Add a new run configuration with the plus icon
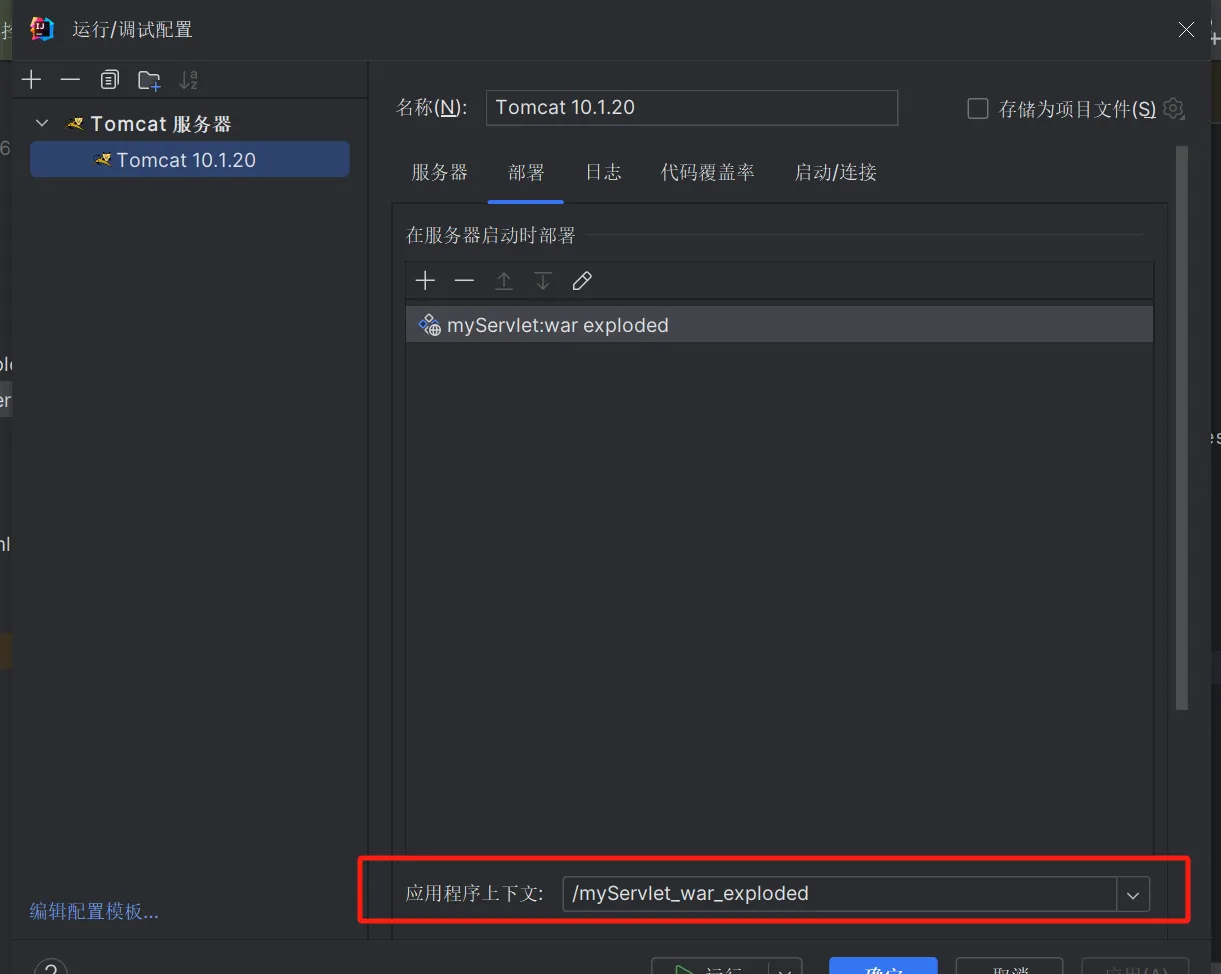Screen dimensions: 1221x974 coord(31,80)
